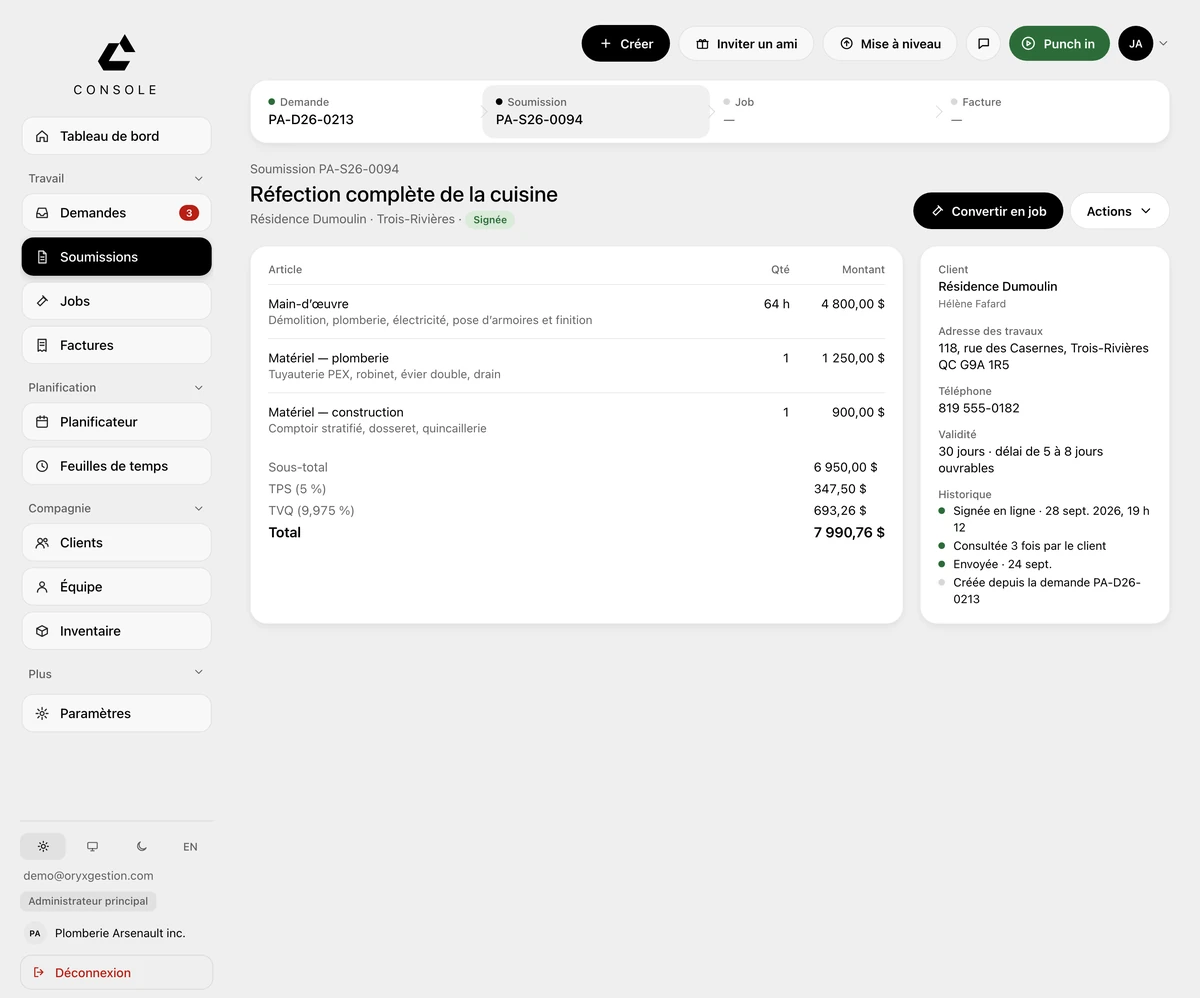Open the Planificateur calendar item
1200x998 pixels.
coord(116,422)
